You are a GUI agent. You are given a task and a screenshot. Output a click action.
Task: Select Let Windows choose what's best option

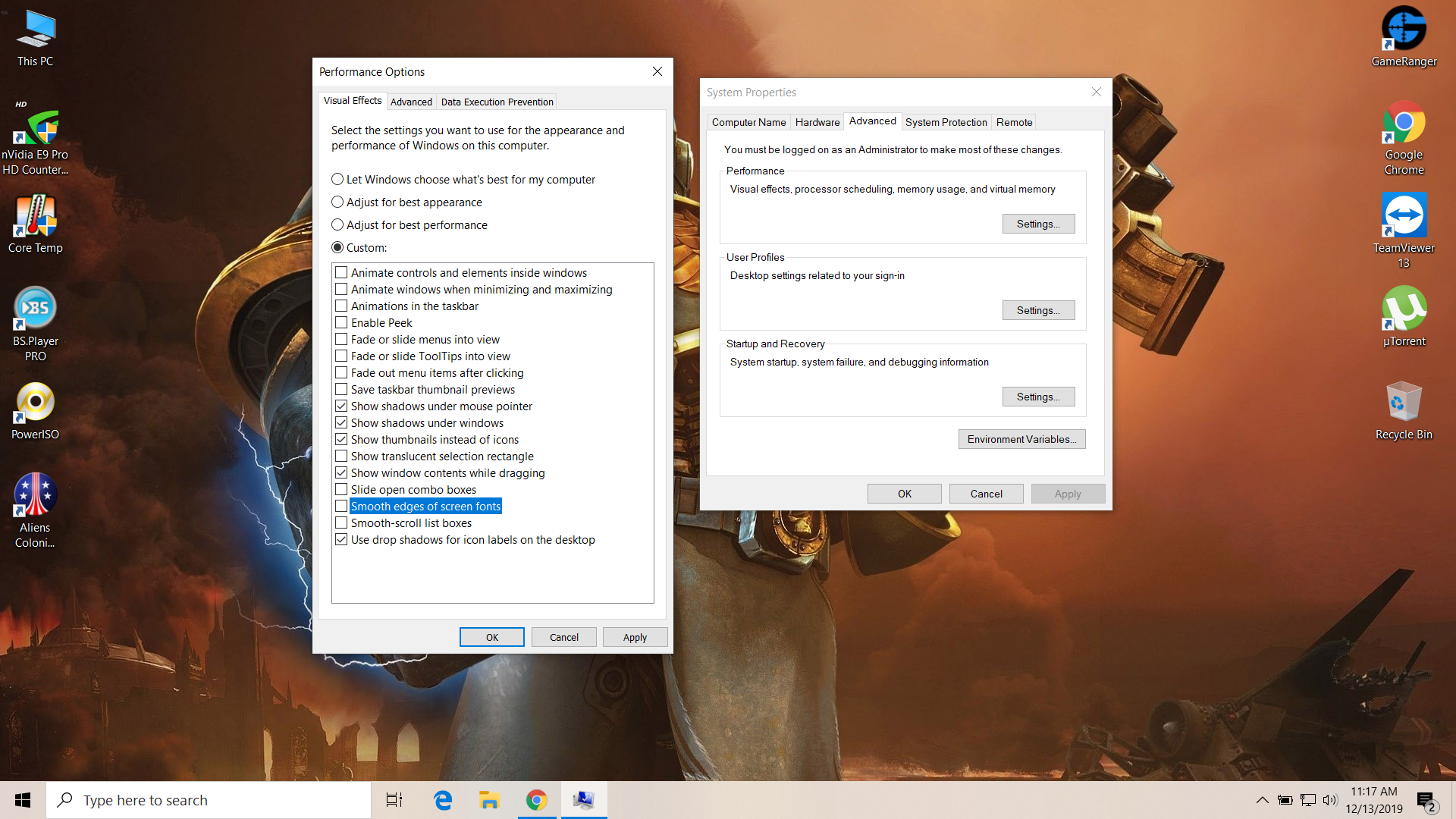463,180
